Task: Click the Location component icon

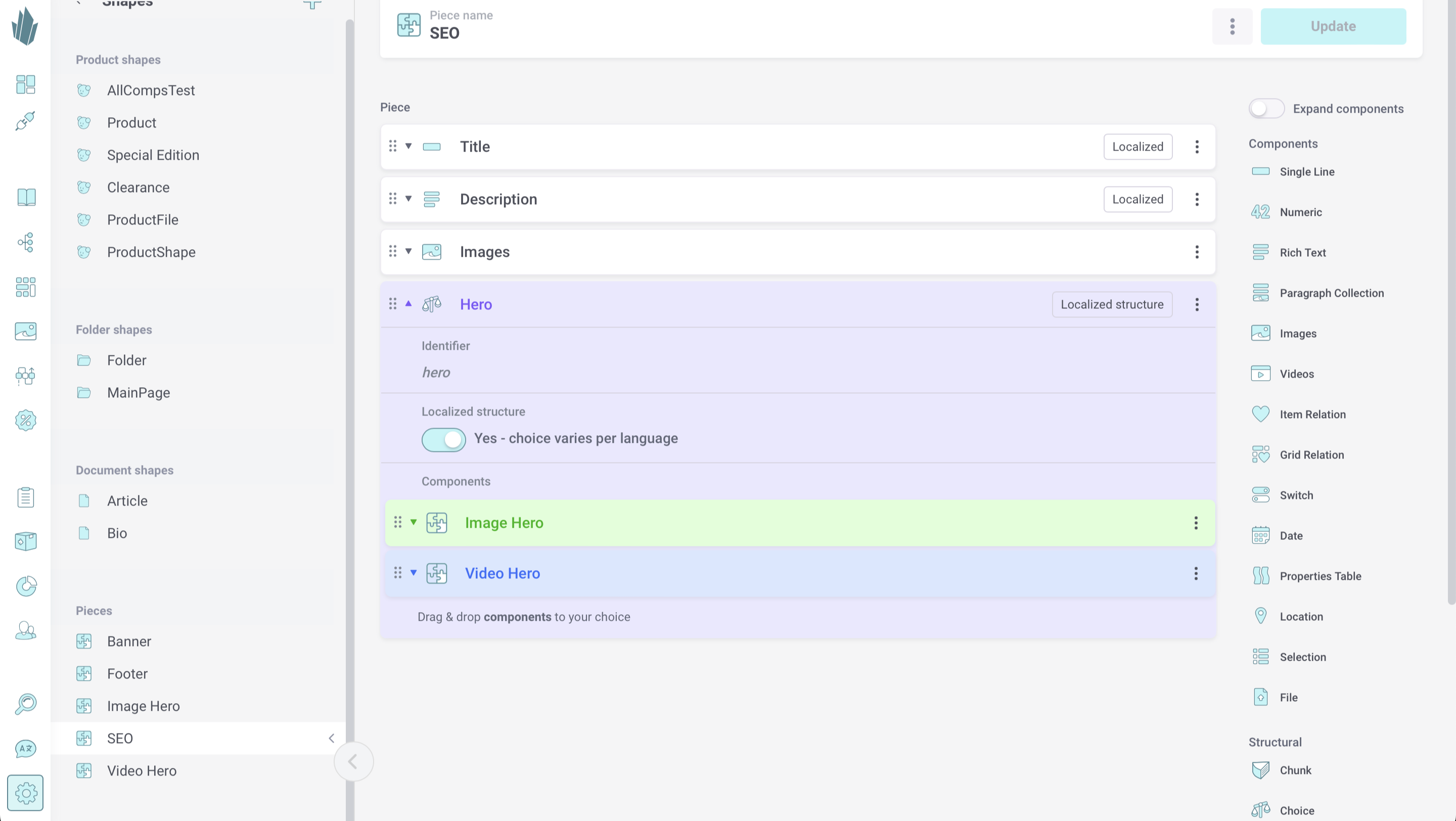Action: click(1261, 616)
